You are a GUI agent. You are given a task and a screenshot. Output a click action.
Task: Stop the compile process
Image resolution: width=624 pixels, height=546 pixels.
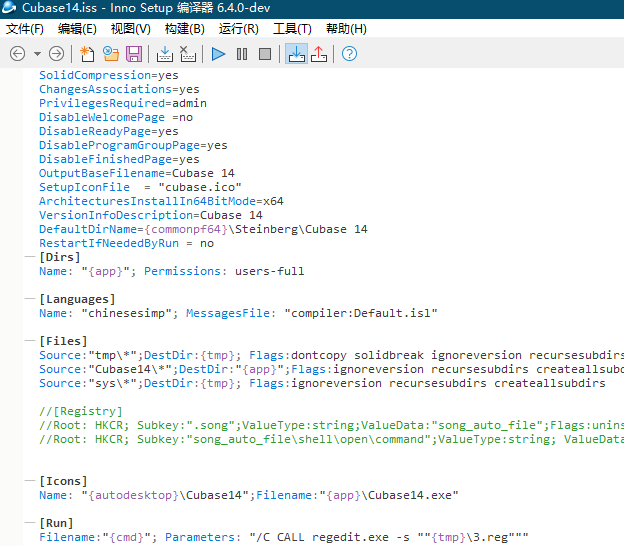[187, 54]
